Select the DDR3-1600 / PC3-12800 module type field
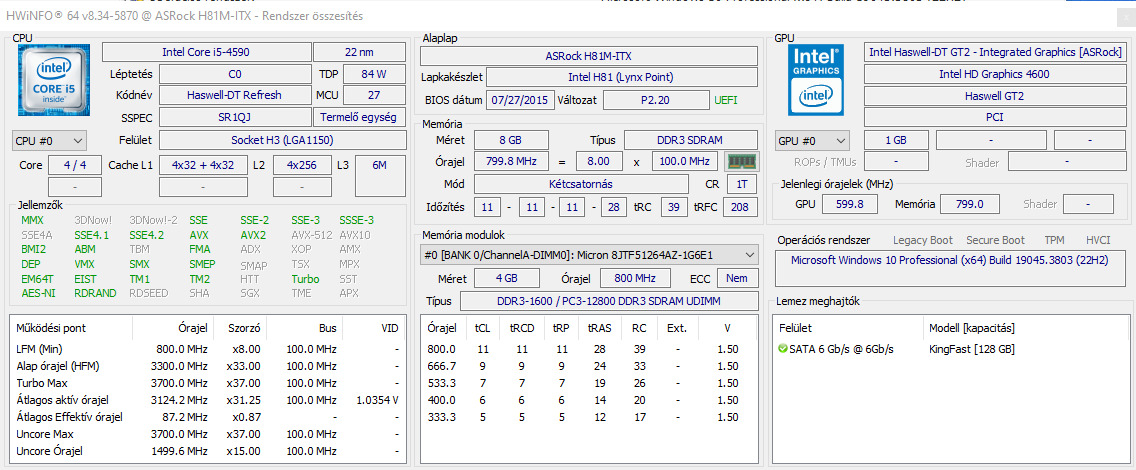The image size is (1136, 470). 609,301
